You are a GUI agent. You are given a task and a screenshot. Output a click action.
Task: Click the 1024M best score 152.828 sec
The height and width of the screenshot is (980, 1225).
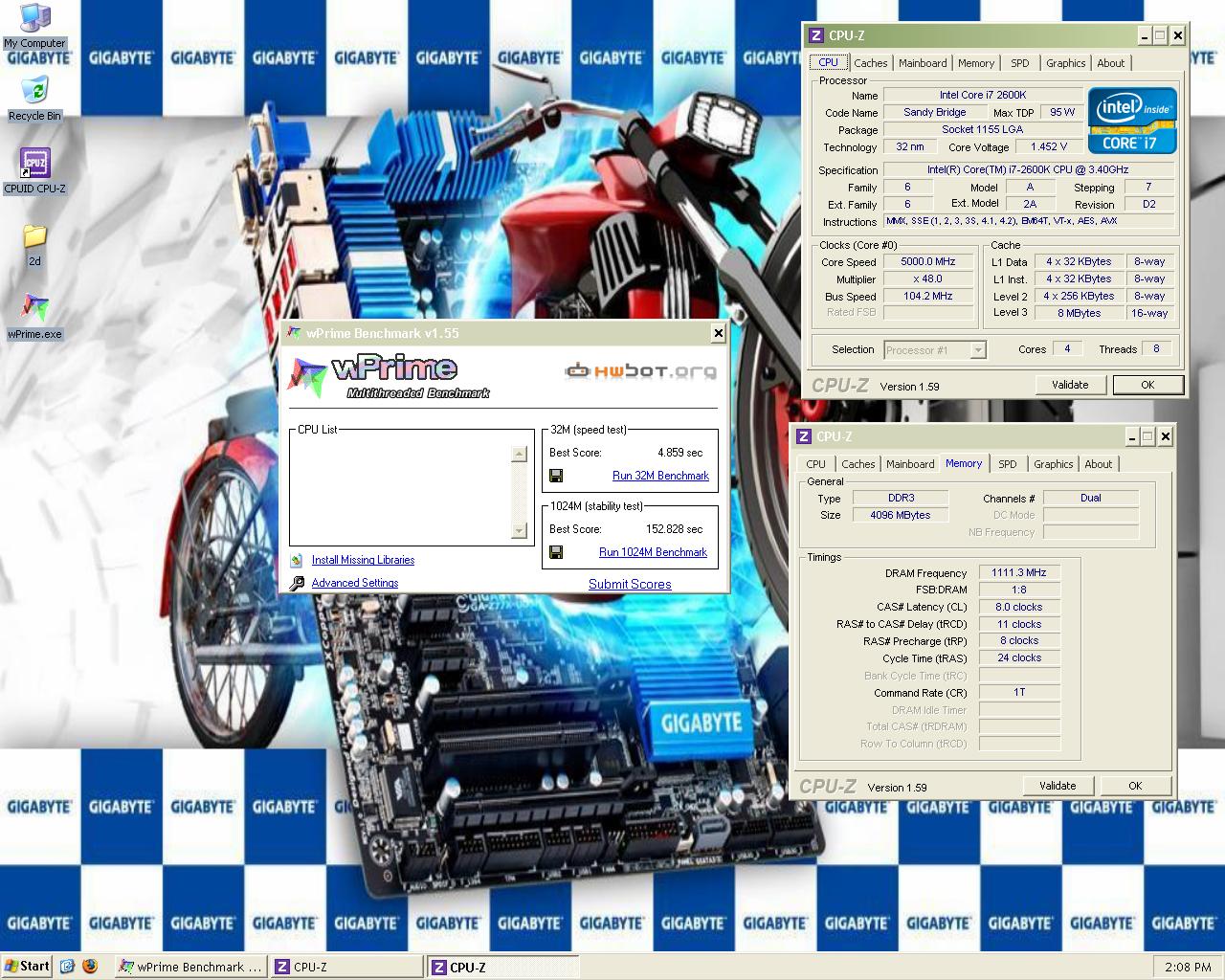(674, 529)
